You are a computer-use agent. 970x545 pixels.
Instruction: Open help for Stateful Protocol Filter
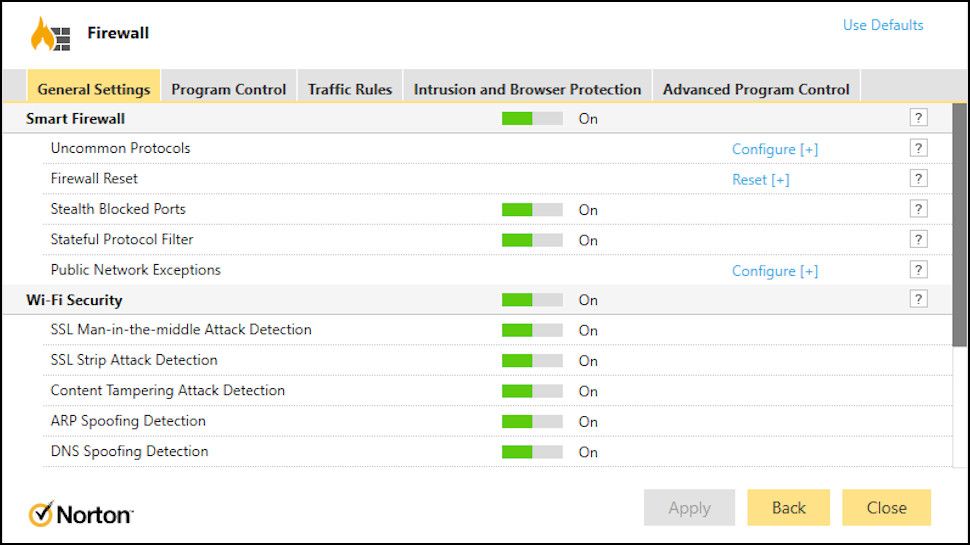click(x=918, y=239)
